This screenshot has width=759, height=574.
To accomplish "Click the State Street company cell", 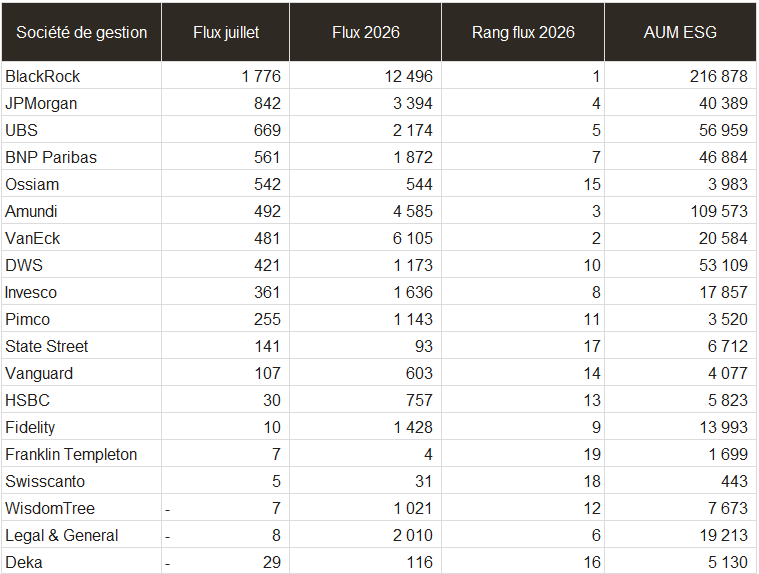I will tap(81, 346).
